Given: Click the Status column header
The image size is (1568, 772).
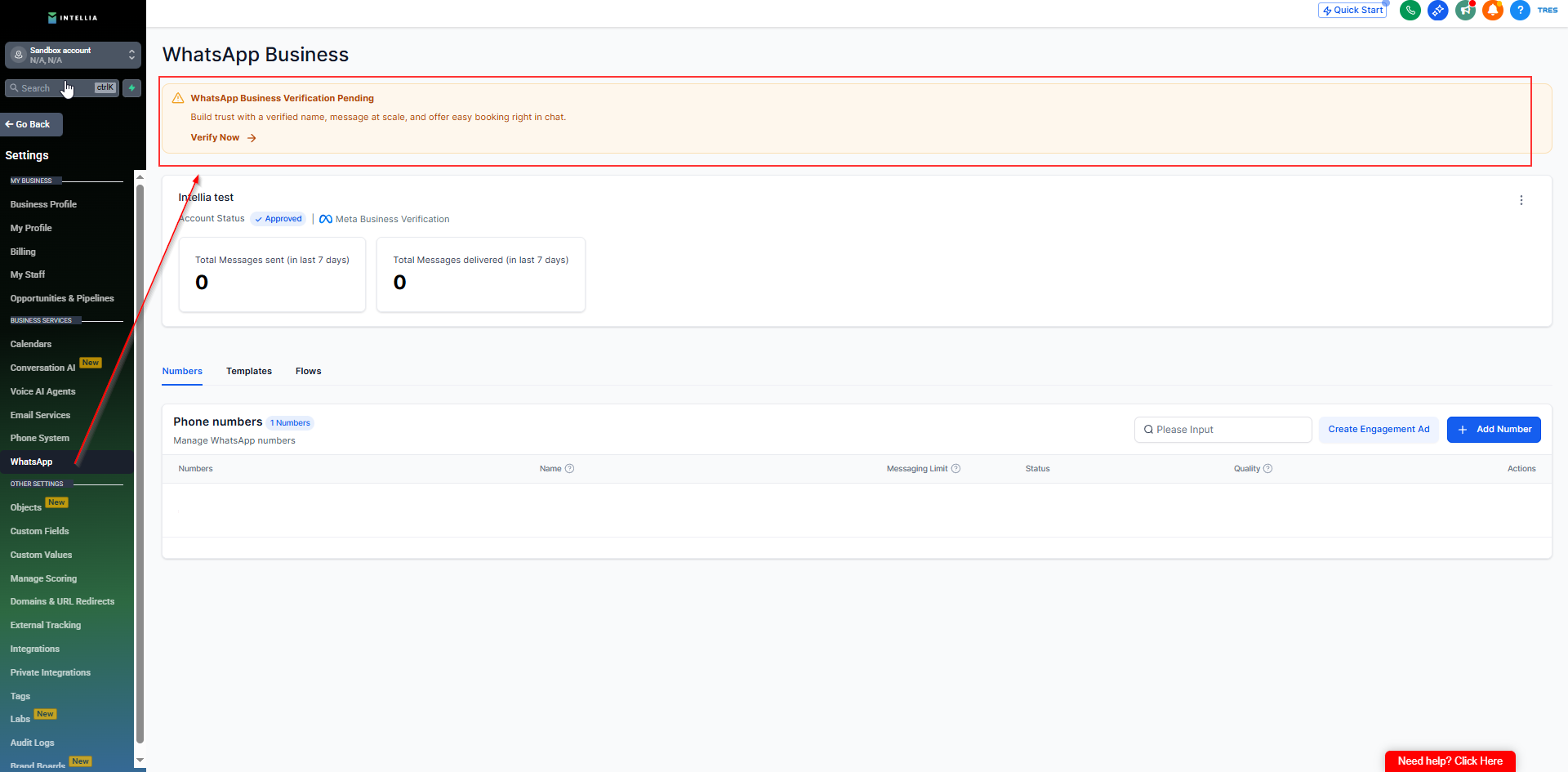Looking at the screenshot, I should tap(1037, 469).
